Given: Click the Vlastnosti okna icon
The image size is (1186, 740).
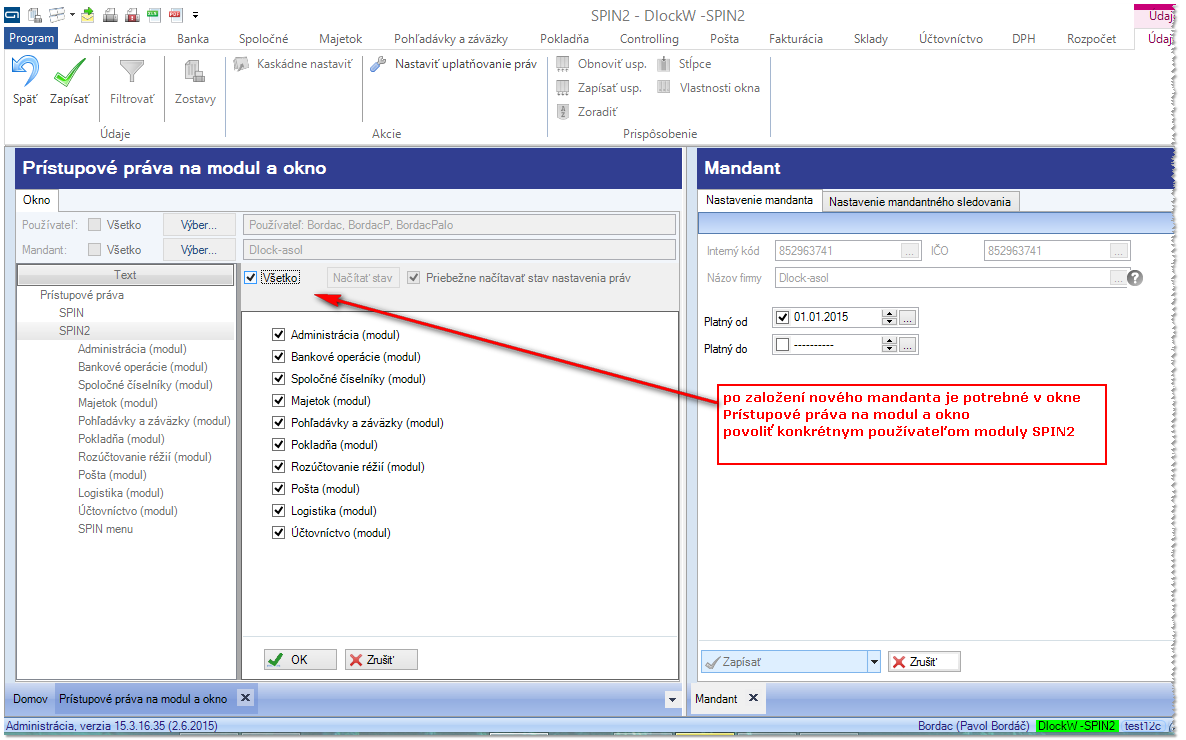Looking at the screenshot, I should coord(664,87).
